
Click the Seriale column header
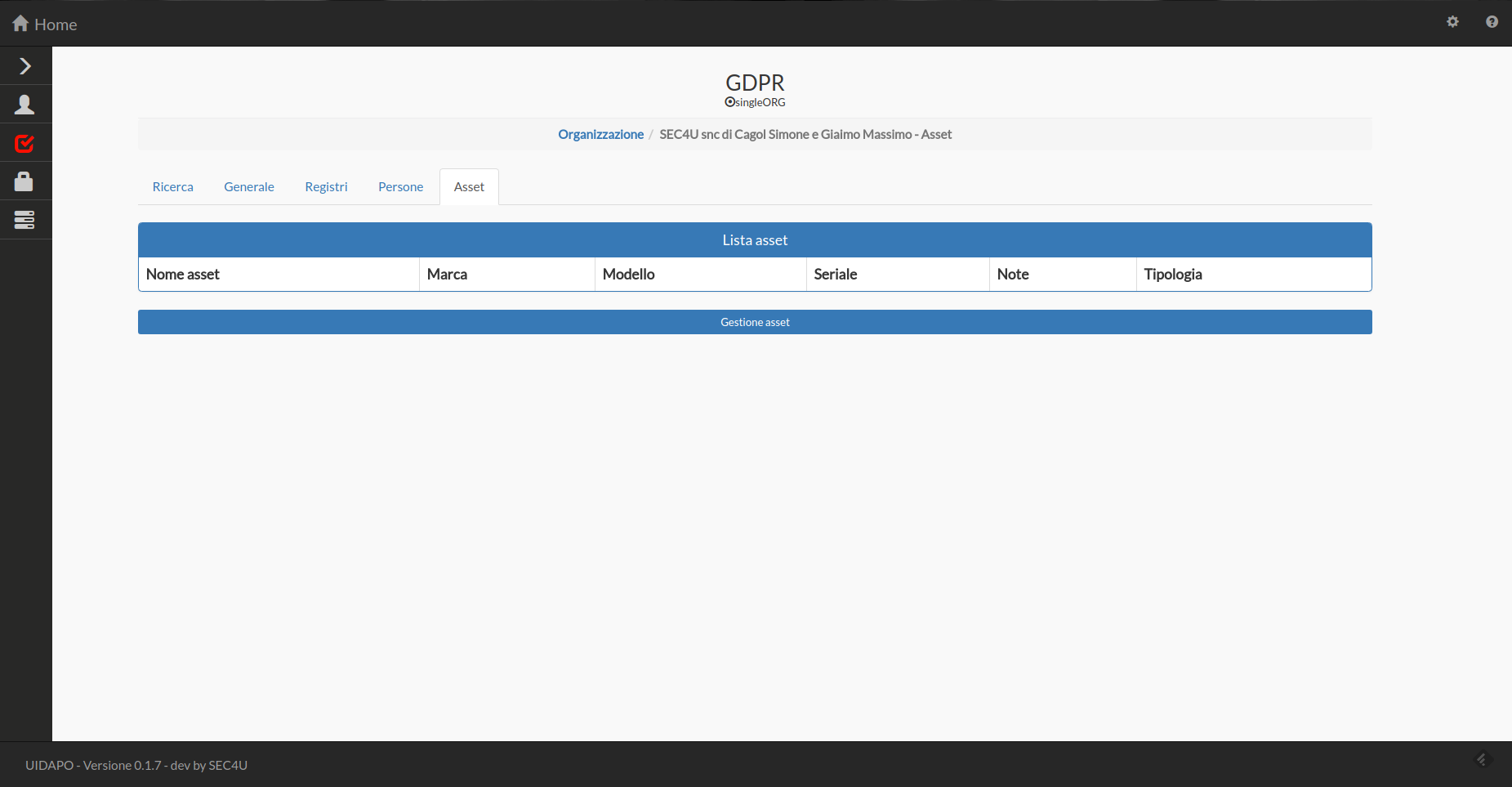[898, 275]
